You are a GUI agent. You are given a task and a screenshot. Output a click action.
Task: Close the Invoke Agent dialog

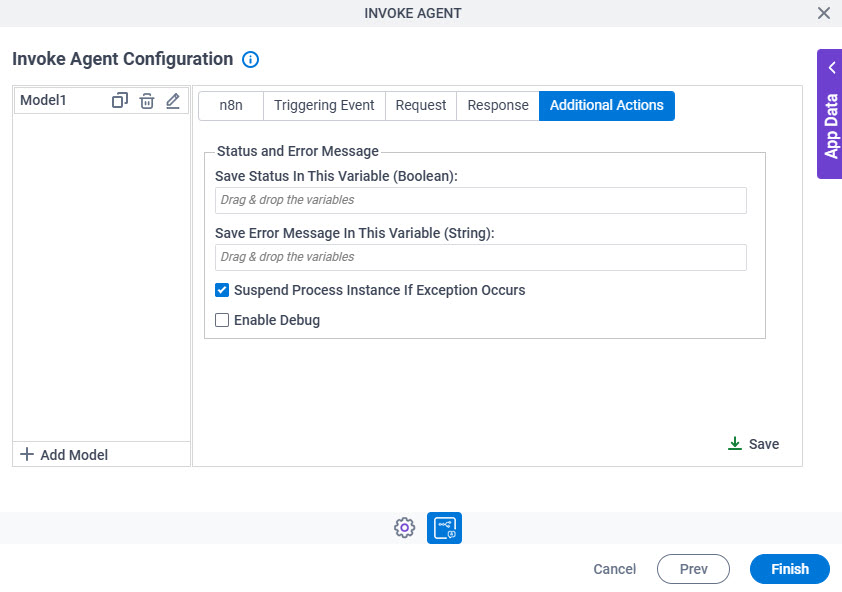(x=824, y=13)
